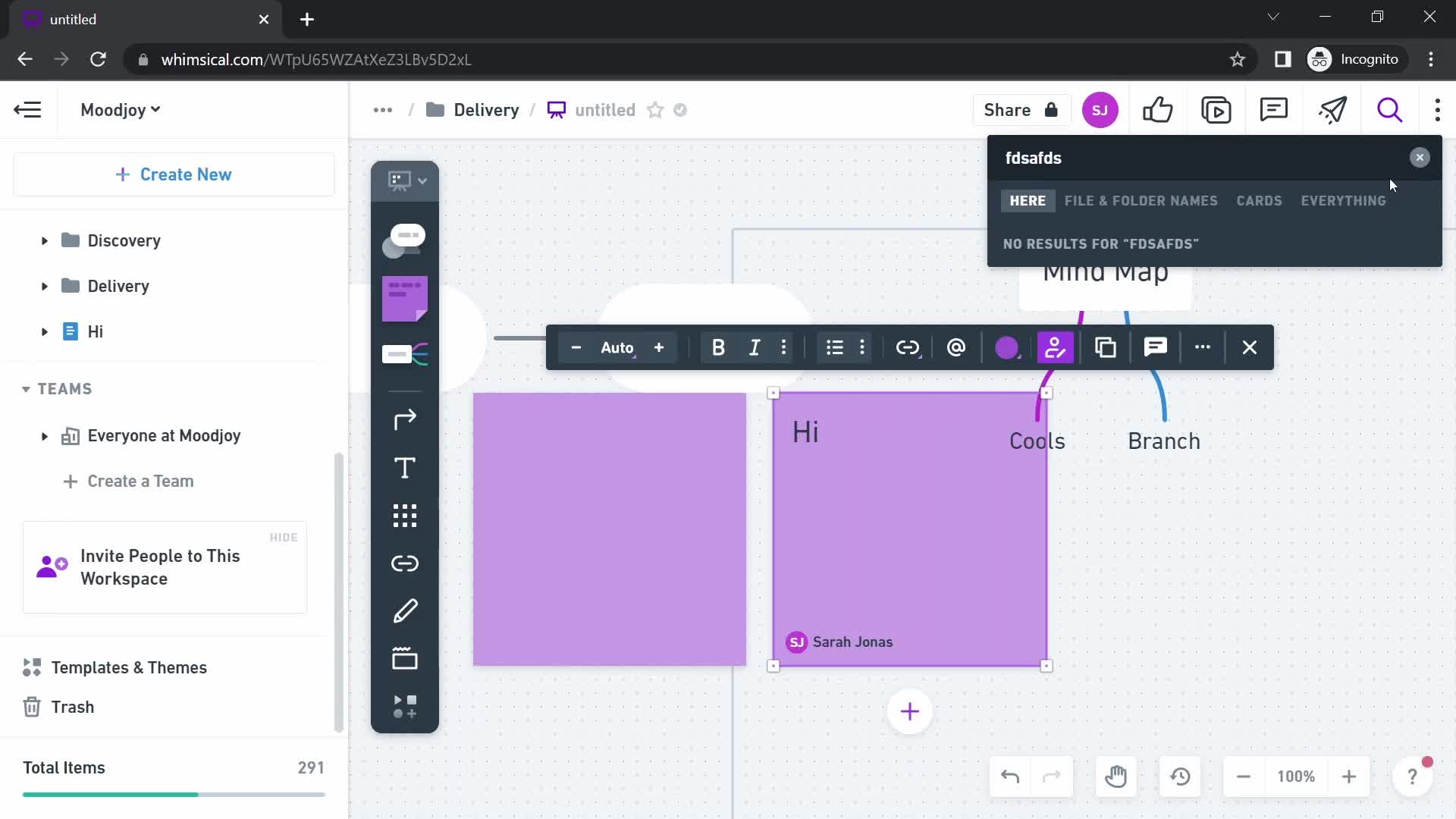1456x819 pixels.
Task: Select FILE & FOLDER NAMES search tab
Action: pyautogui.click(x=1141, y=201)
